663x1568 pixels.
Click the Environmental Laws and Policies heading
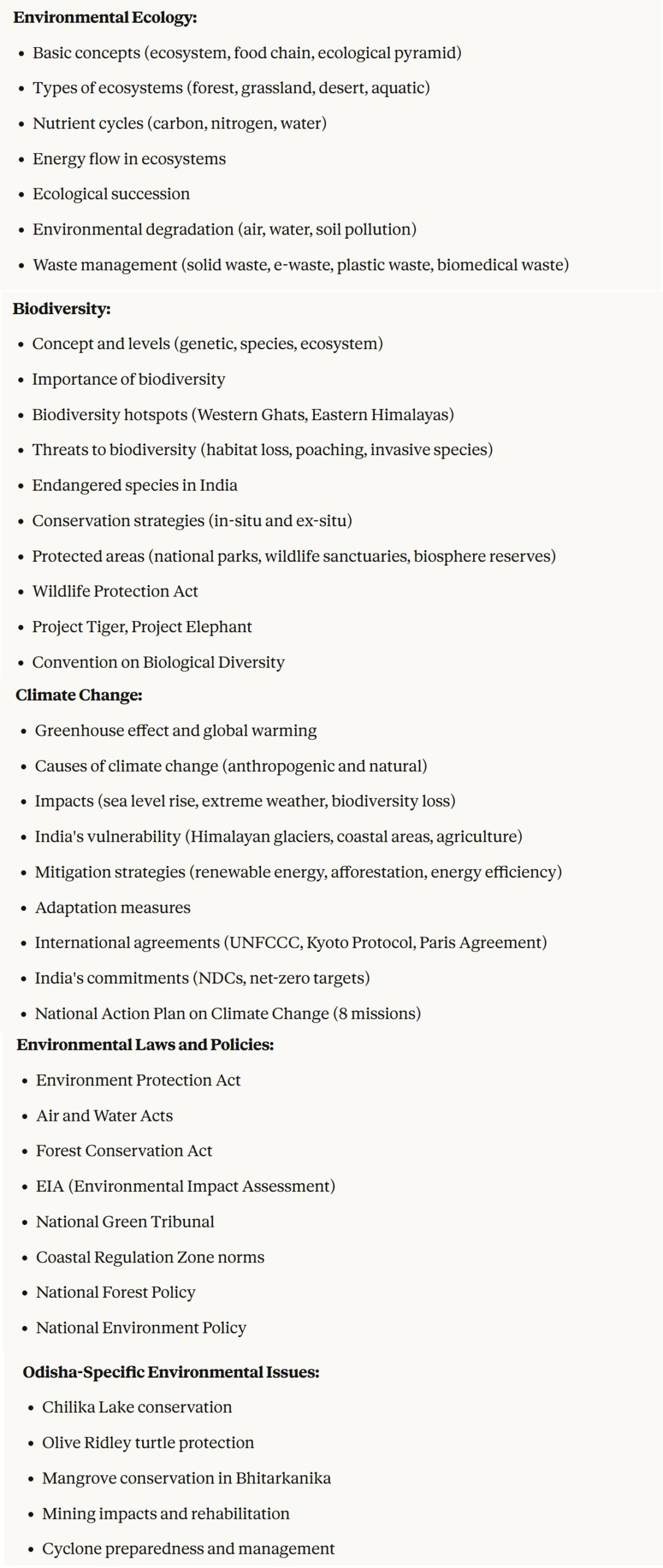click(x=145, y=1045)
